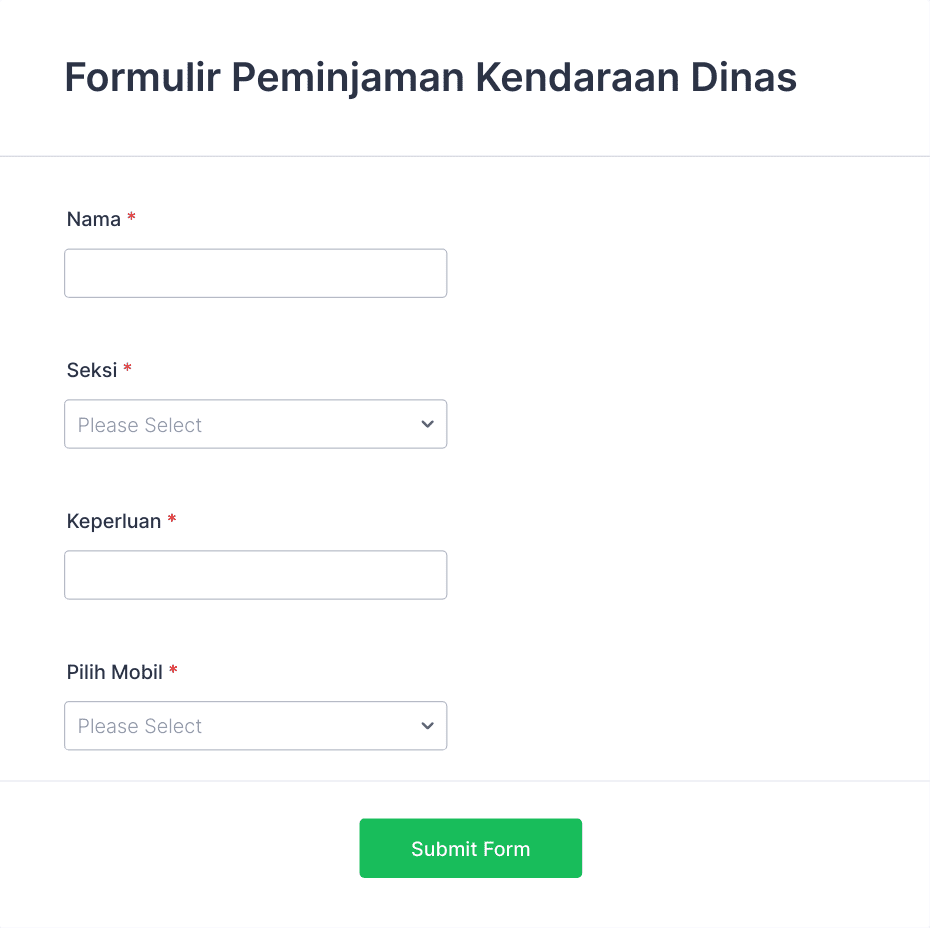Click the chevron arrow in Seksi dropdown
The width and height of the screenshot is (930, 928).
[427, 424]
